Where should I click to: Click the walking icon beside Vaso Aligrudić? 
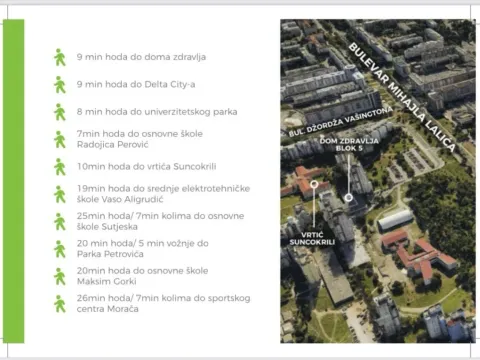click(x=60, y=194)
